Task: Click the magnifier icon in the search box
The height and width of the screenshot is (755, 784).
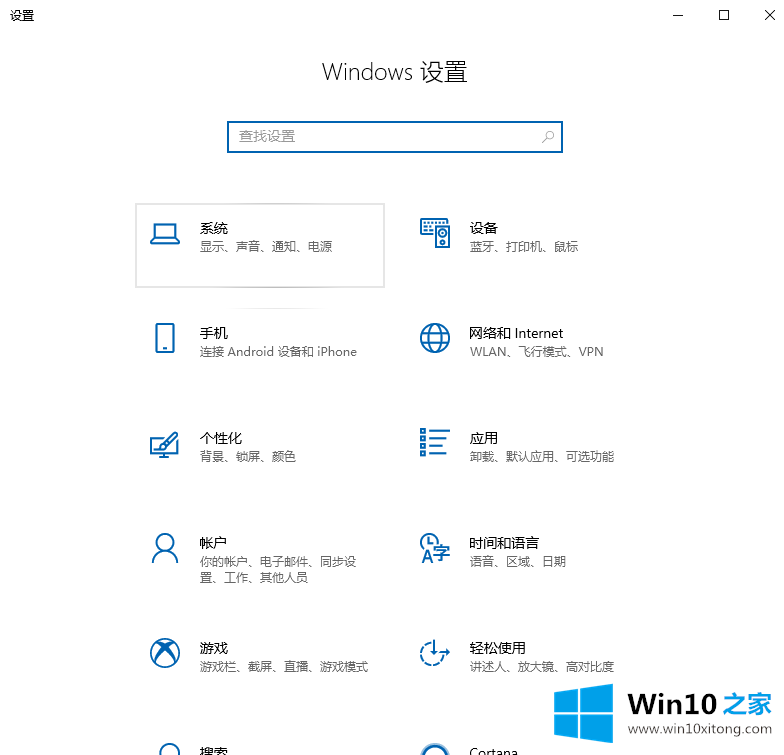Action: click(548, 137)
